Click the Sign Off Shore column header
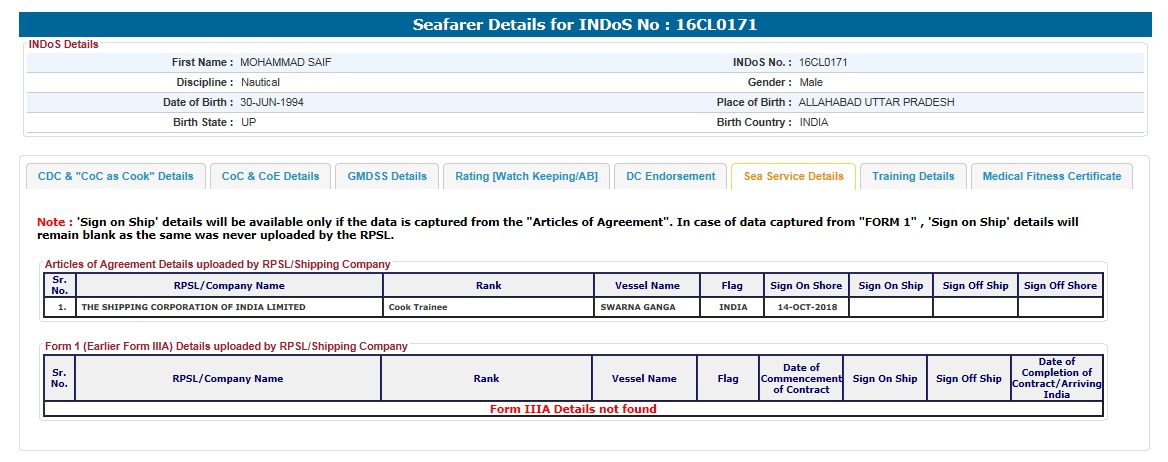 pos(1060,286)
